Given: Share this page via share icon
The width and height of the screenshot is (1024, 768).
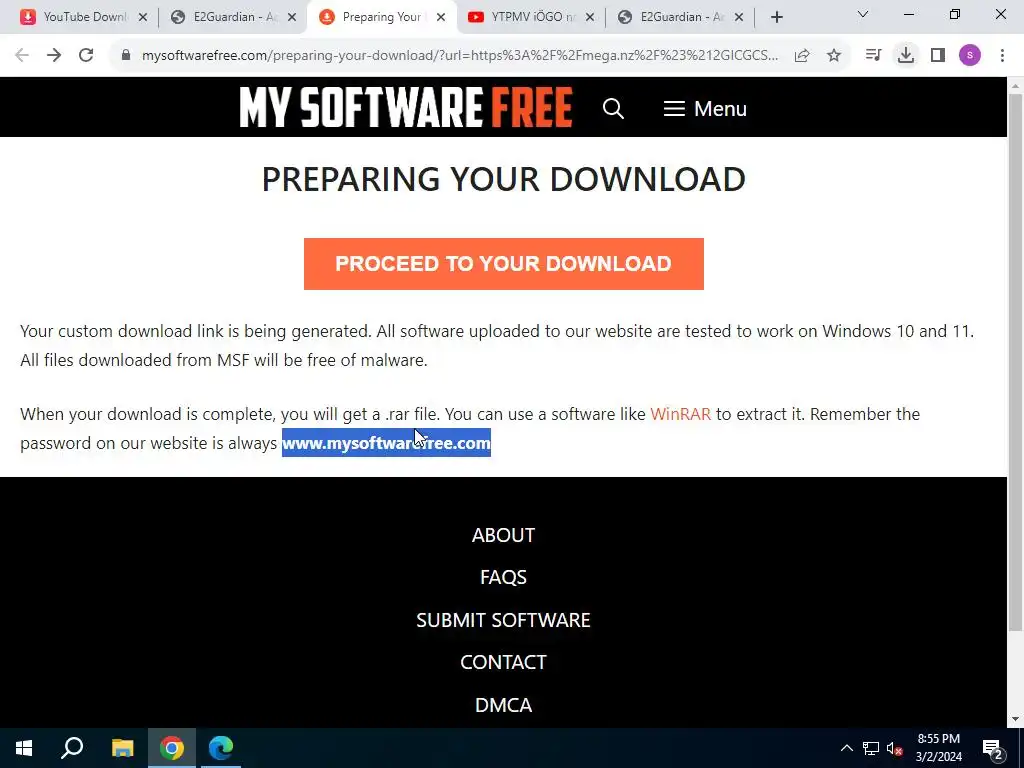Looking at the screenshot, I should [x=802, y=56].
